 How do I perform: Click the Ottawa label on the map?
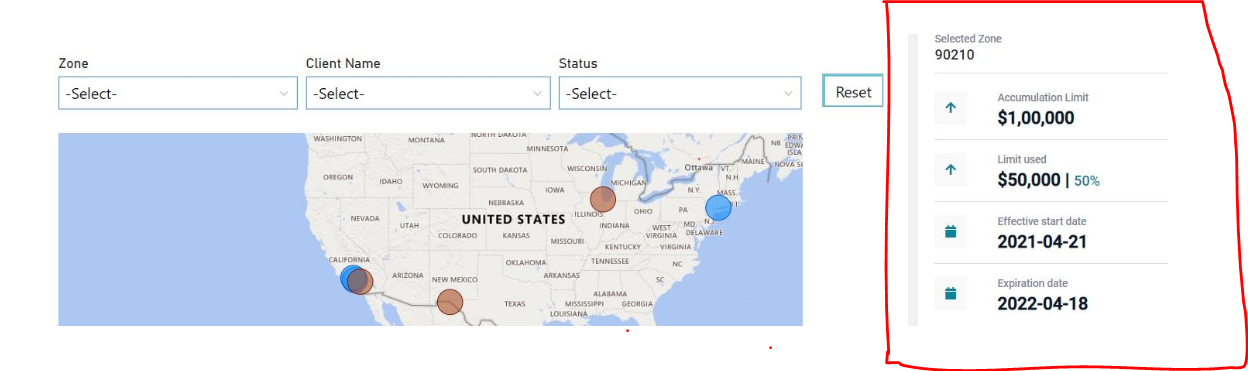(x=698, y=167)
